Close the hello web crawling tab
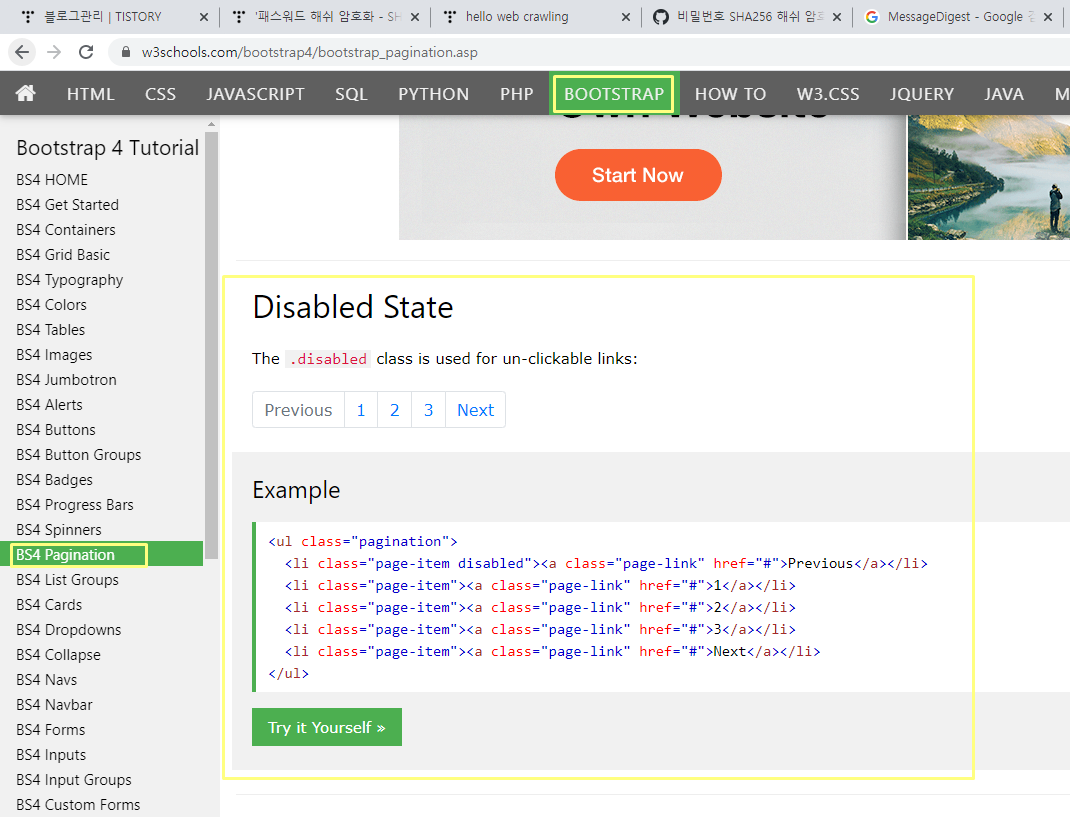 626,17
